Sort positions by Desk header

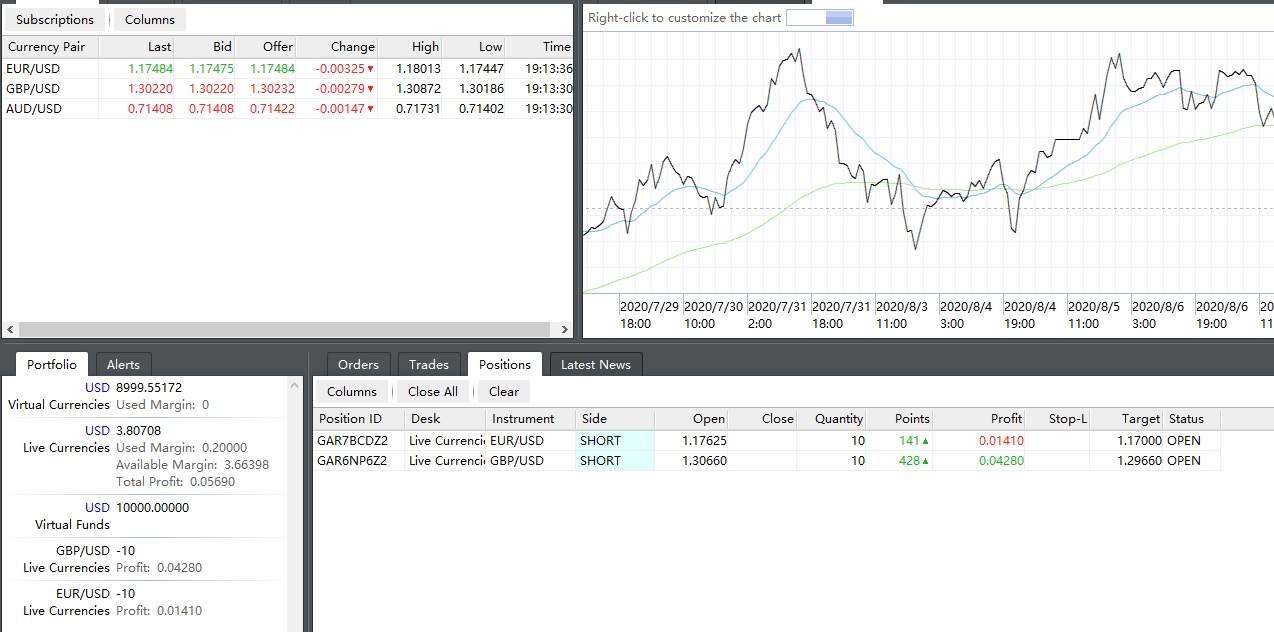pyautogui.click(x=445, y=419)
